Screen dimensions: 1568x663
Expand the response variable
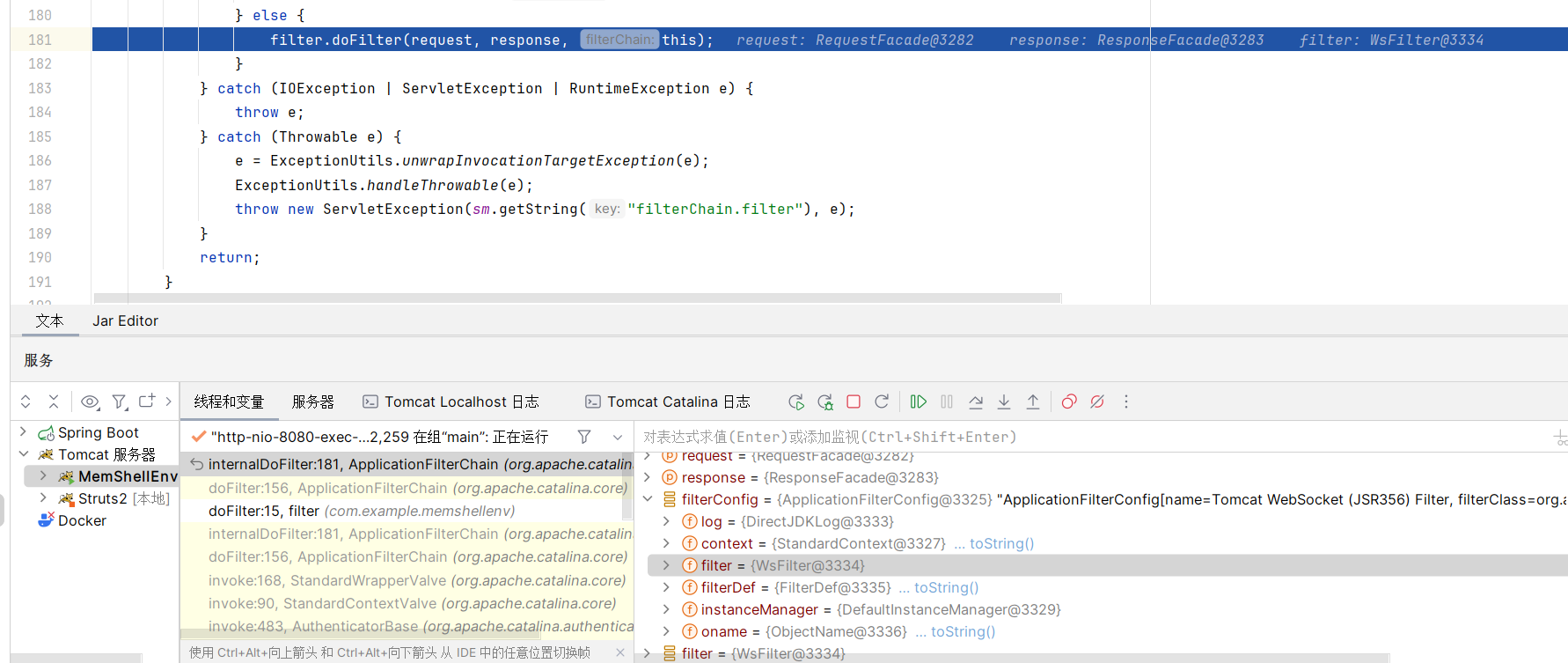[648, 477]
